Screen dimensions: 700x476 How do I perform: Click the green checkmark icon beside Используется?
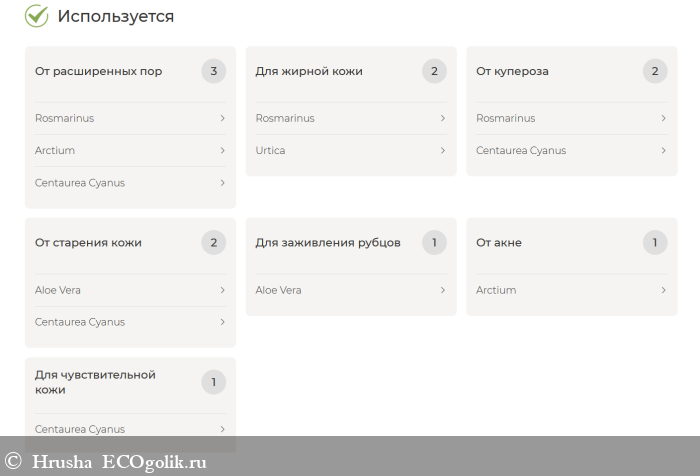pos(36,16)
